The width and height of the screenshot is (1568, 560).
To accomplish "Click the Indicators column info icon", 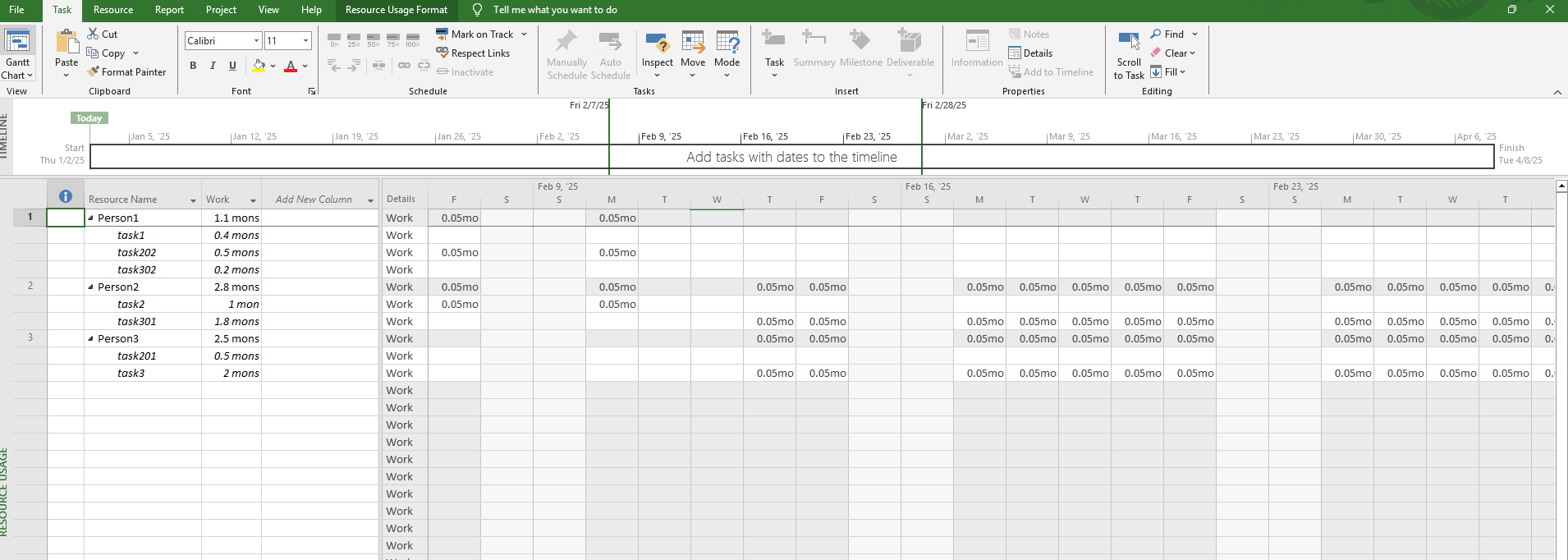I will [x=66, y=196].
